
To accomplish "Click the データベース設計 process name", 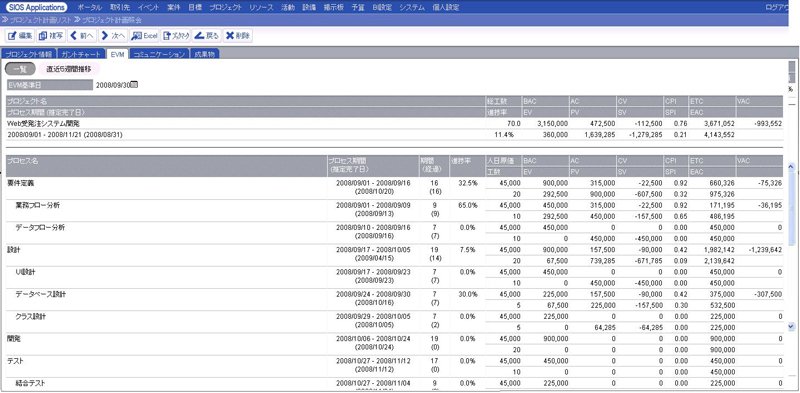I will tap(40, 294).
